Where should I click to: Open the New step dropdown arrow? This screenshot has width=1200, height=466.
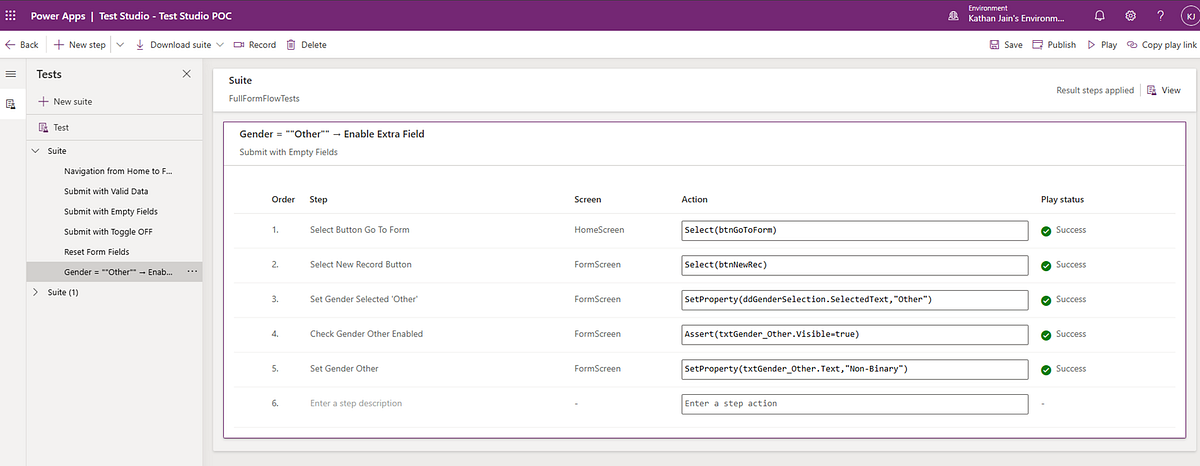120,45
